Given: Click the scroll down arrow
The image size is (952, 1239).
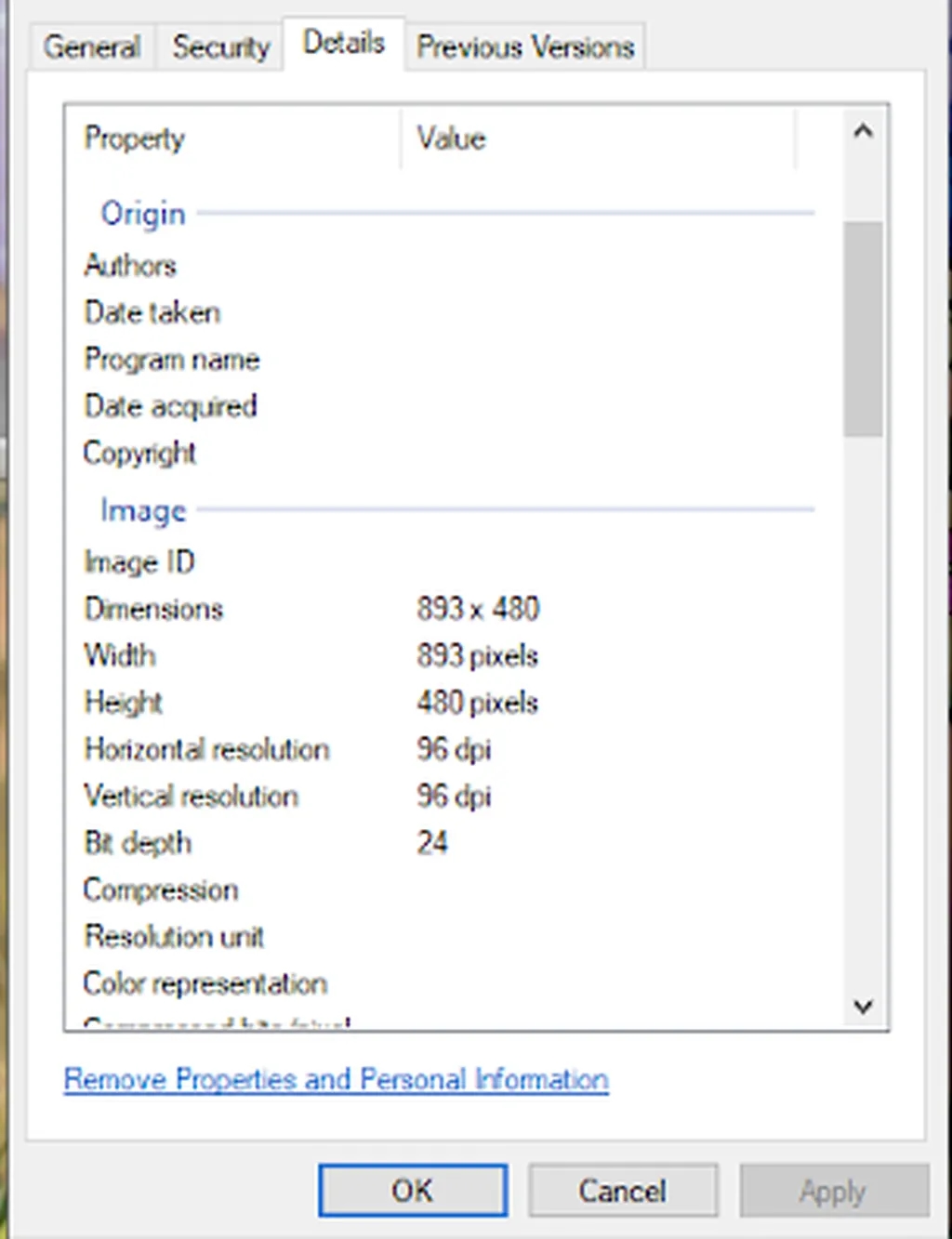Looking at the screenshot, I should [x=863, y=1007].
